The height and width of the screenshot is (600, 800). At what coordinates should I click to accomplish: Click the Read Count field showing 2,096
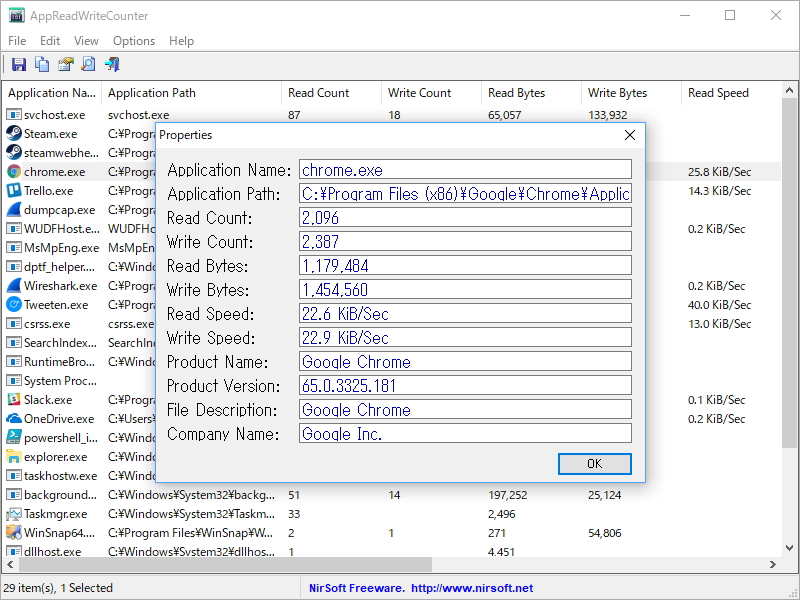pos(465,217)
